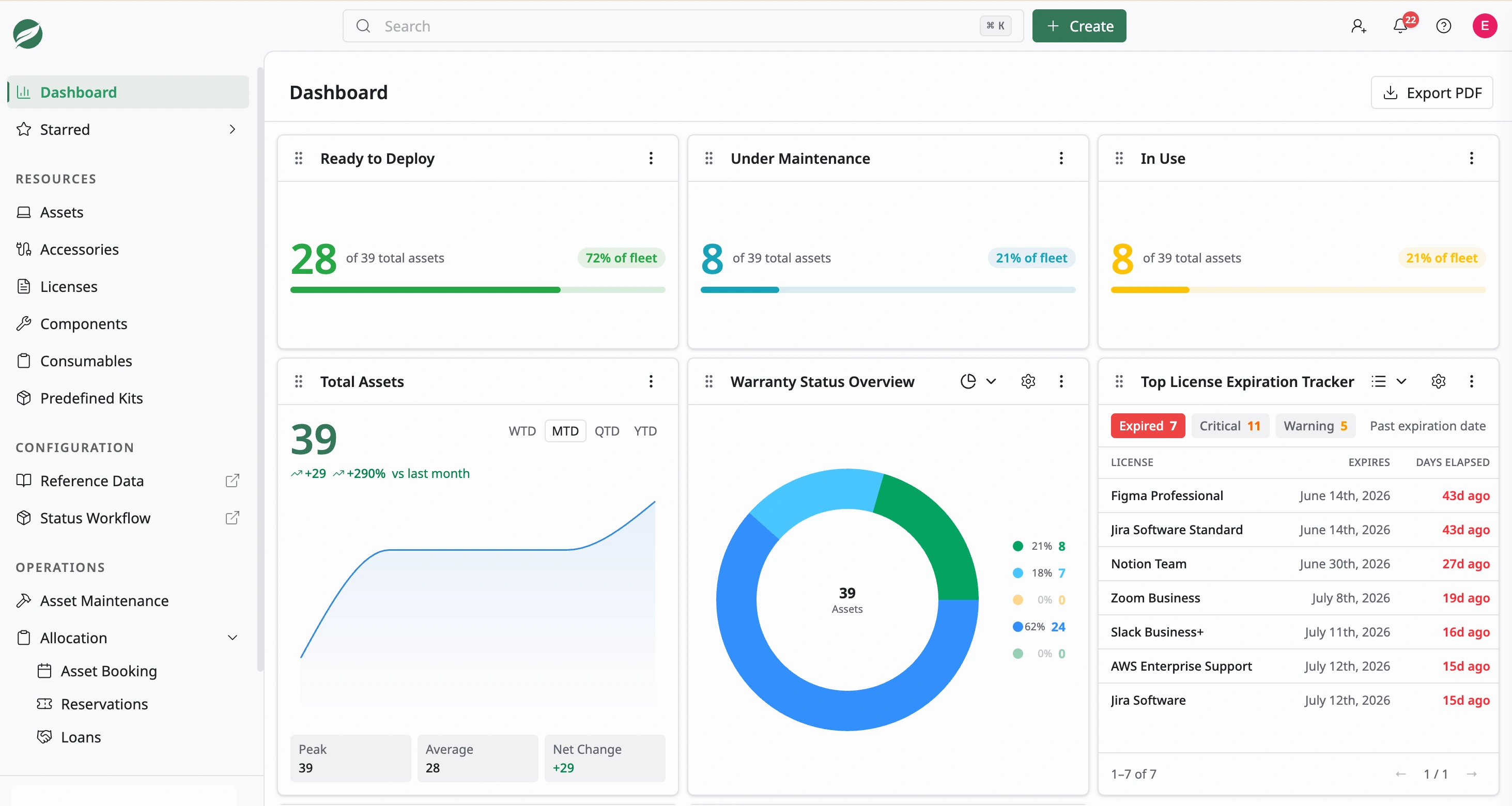Expand the Starred section chevron
Viewport: 1512px width, 806px height.
pyautogui.click(x=233, y=129)
